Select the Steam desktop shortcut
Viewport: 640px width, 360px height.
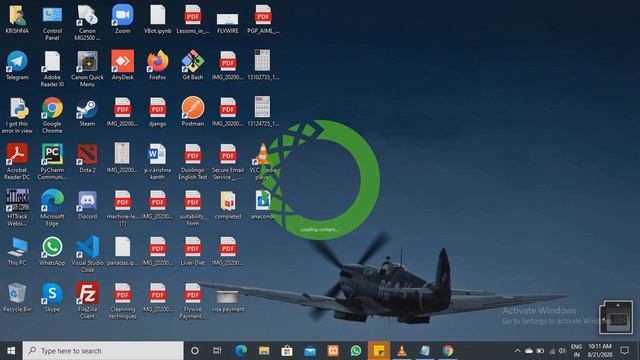[87, 112]
